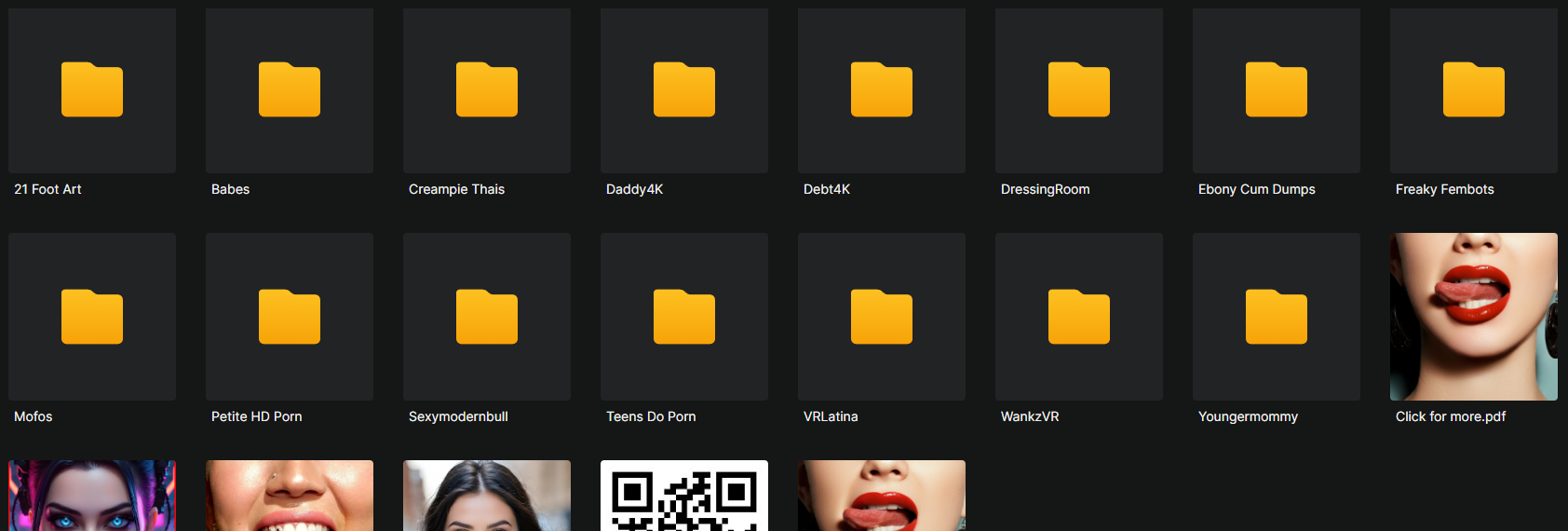Click the 'Mofos' folder name
The image size is (1568, 531).
coord(33,416)
